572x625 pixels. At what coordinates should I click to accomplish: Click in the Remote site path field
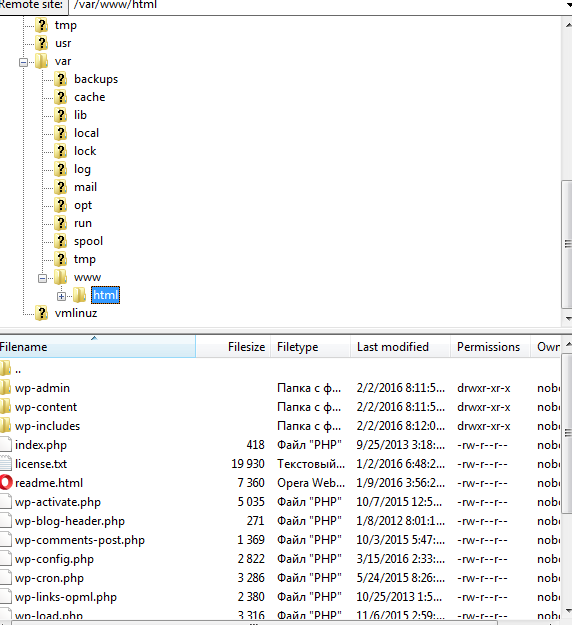pos(317,5)
